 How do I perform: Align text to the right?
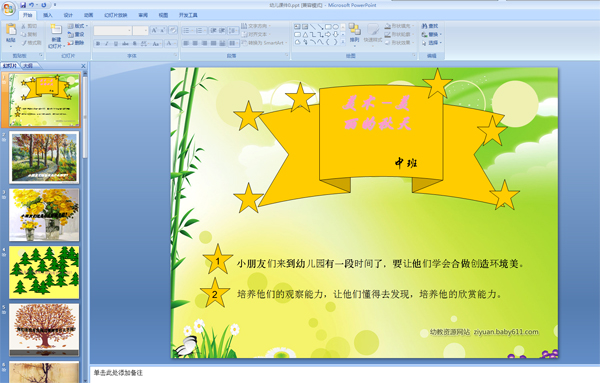point(204,43)
